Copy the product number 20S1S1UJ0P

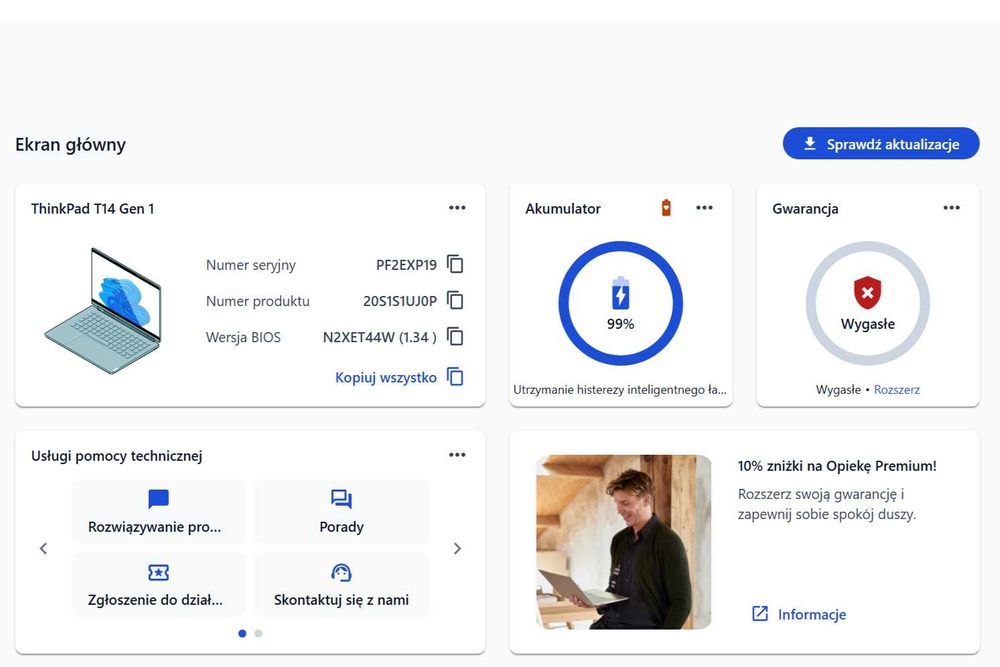[455, 300]
